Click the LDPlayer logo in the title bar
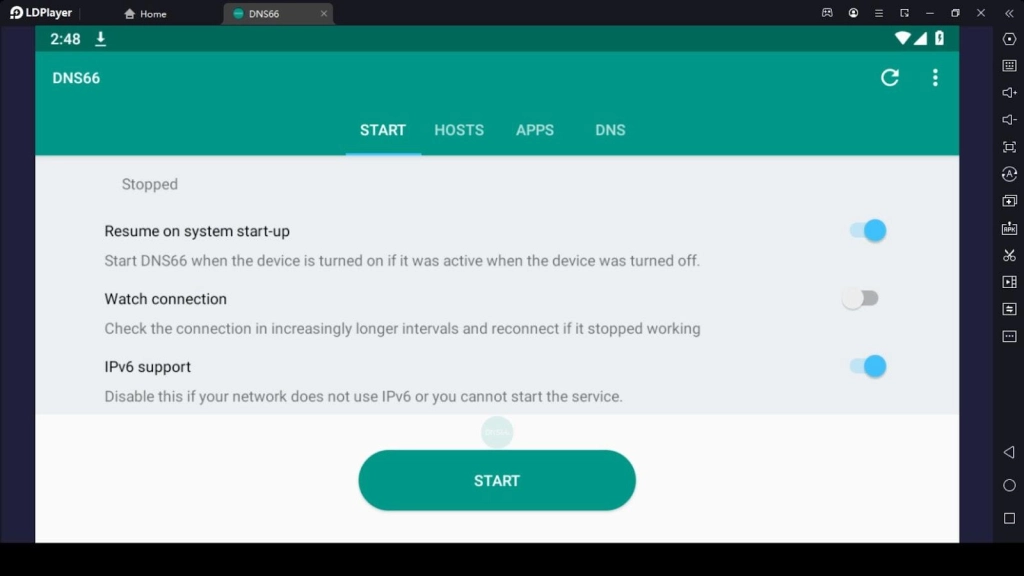1024x576 pixels. click(x=40, y=12)
